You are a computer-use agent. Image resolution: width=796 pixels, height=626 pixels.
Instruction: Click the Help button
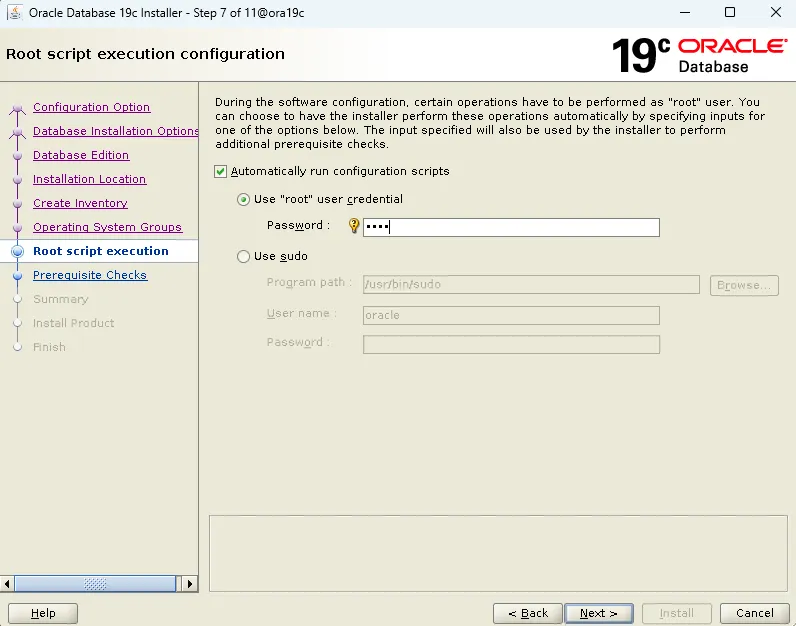pyautogui.click(x=43, y=613)
